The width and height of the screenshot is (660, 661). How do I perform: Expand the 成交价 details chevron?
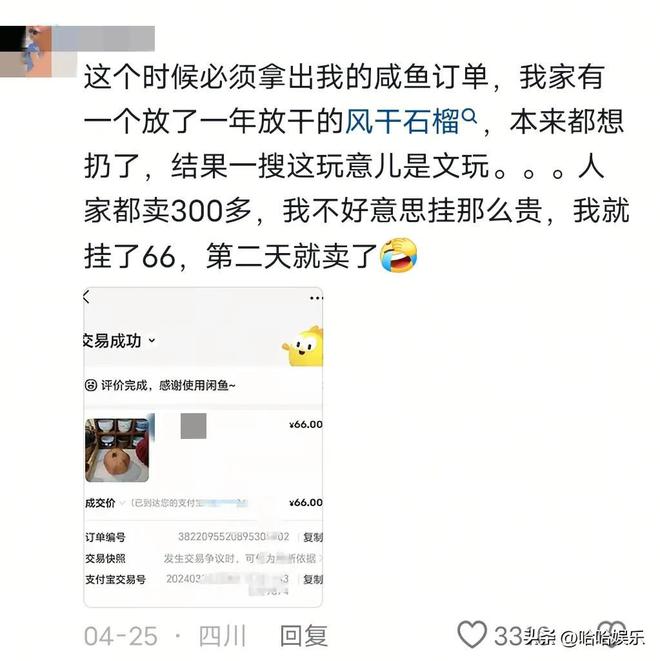point(122,502)
